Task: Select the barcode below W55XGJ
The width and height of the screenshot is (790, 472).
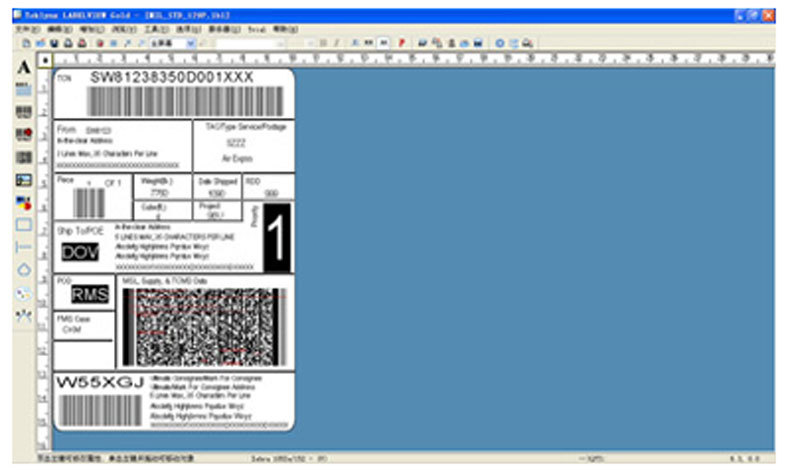Action: [100, 410]
